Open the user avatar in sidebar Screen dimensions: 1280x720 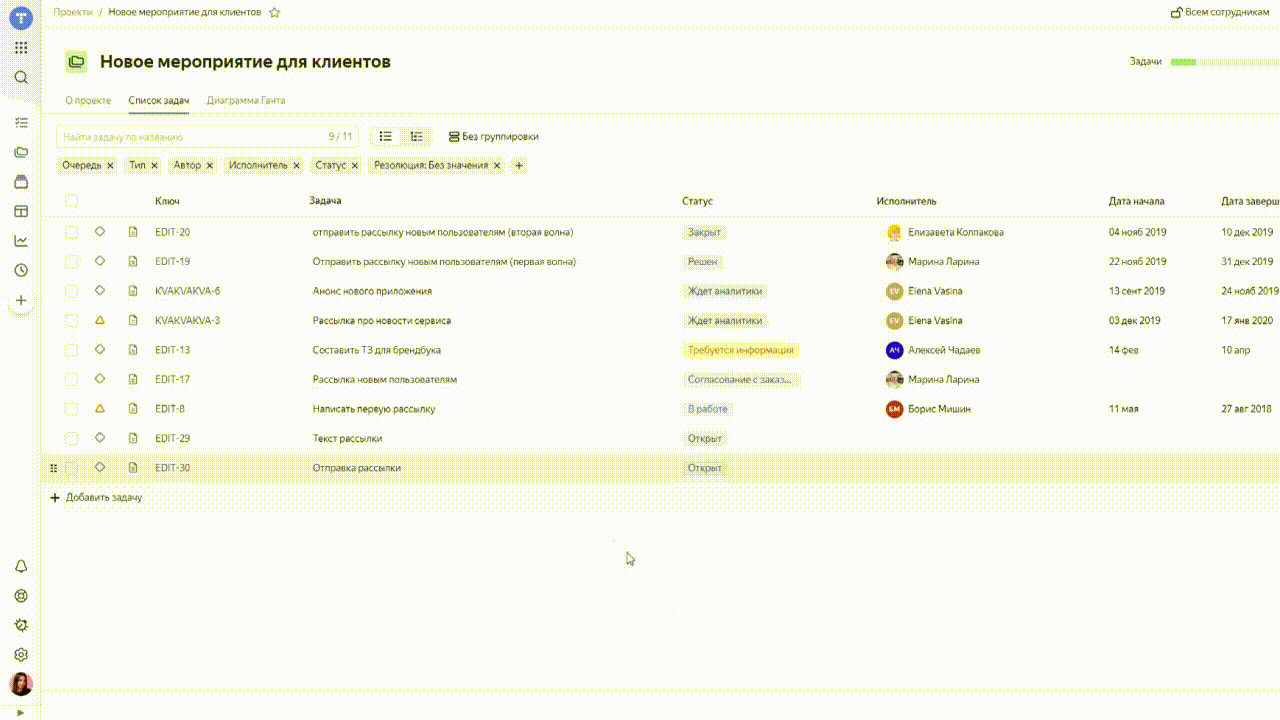click(21, 684)
